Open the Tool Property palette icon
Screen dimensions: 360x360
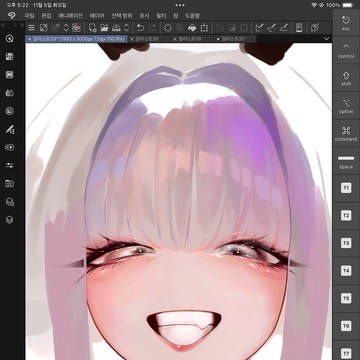pos(10,75)
